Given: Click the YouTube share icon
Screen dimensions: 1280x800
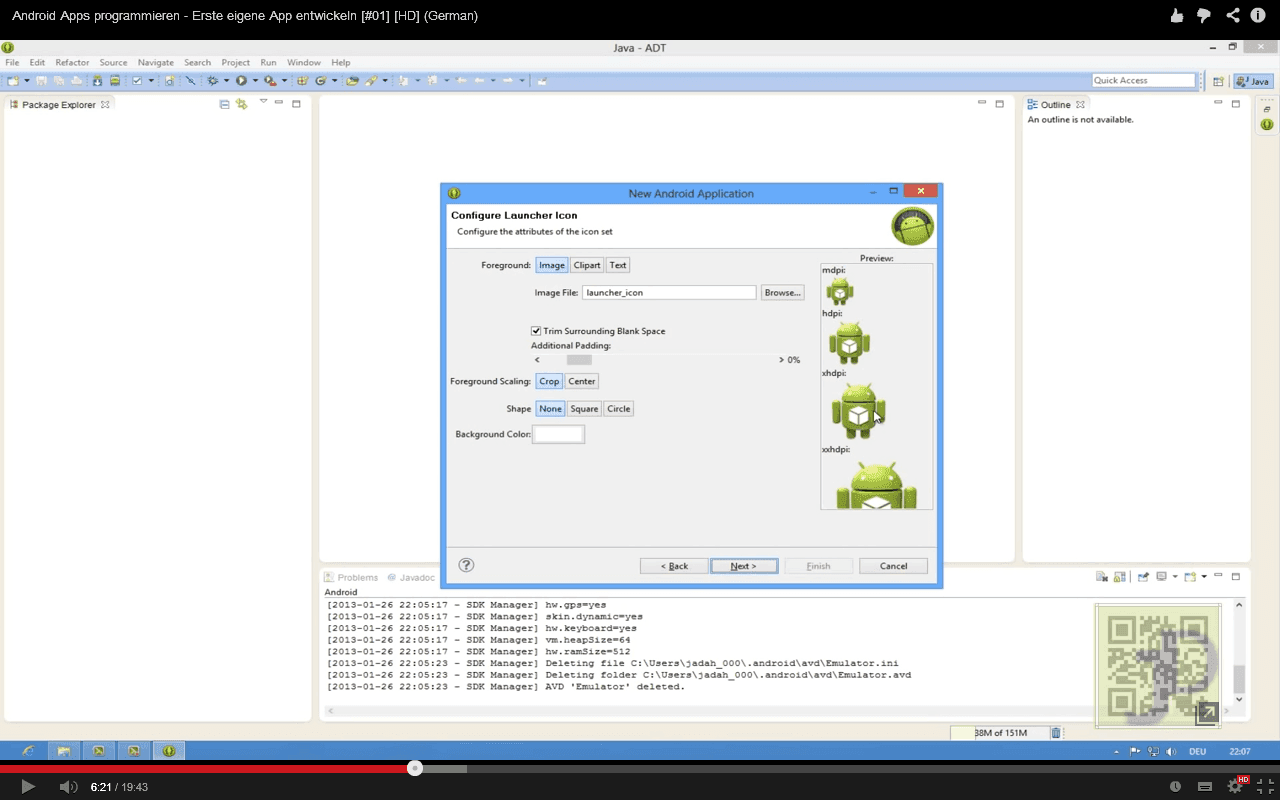Looking at the screenshot, I should 1232,15.
